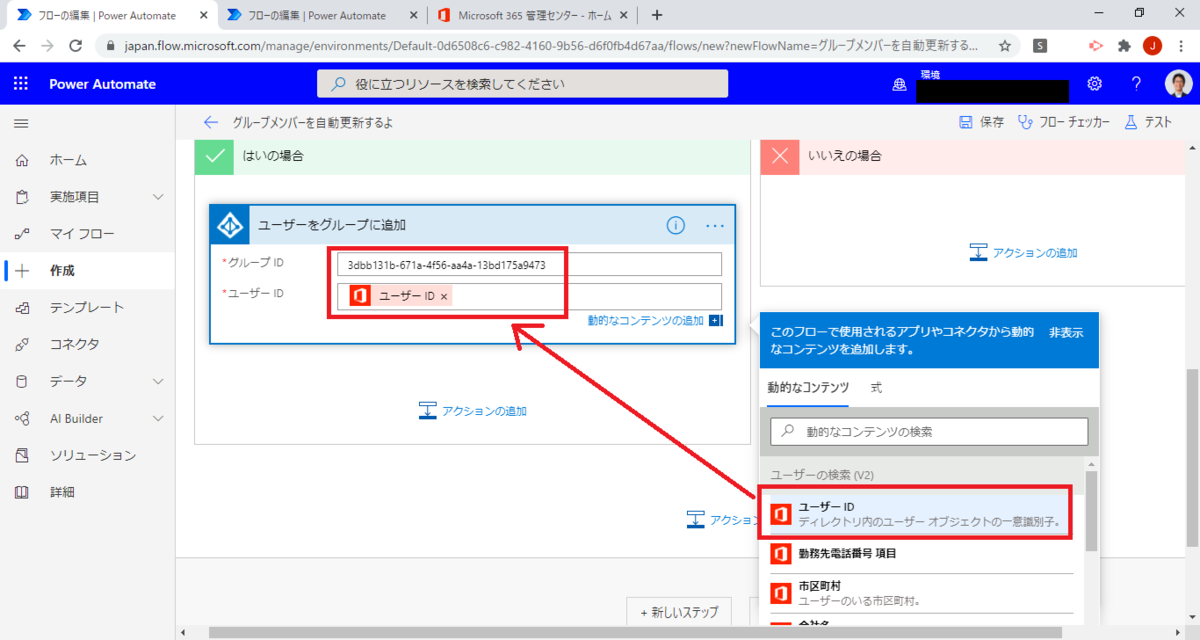This screenshot has width=1200, height=640.
Task: Open Chrome's three-dot menu
Action: coord(1182,46)
